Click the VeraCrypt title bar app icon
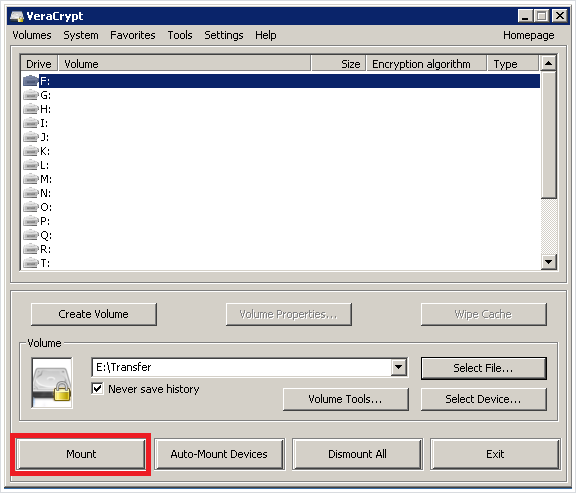576x493 pixels. pyautogui.click(x=17, y=16)
